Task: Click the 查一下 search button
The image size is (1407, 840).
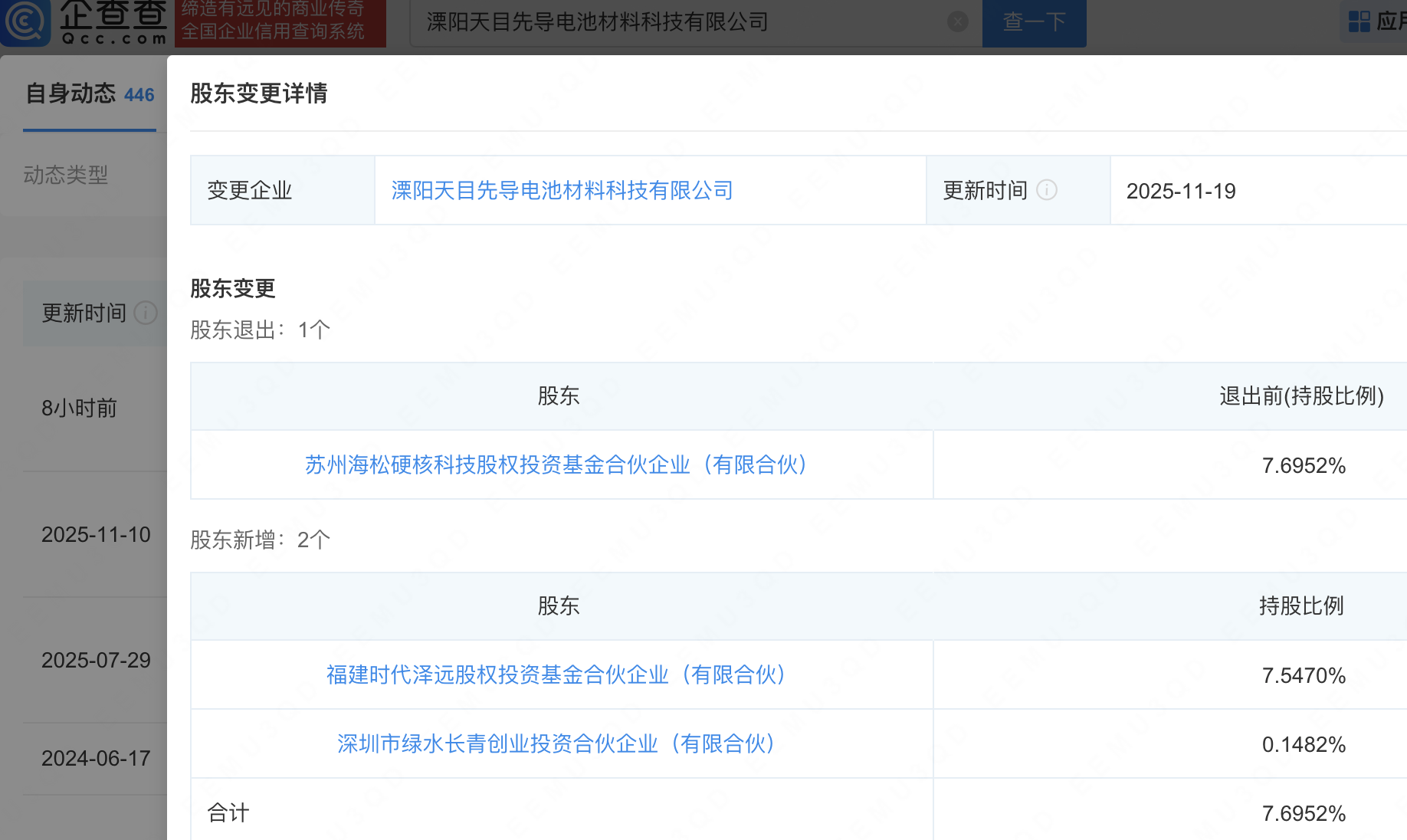Action: tap(1035, 22)
